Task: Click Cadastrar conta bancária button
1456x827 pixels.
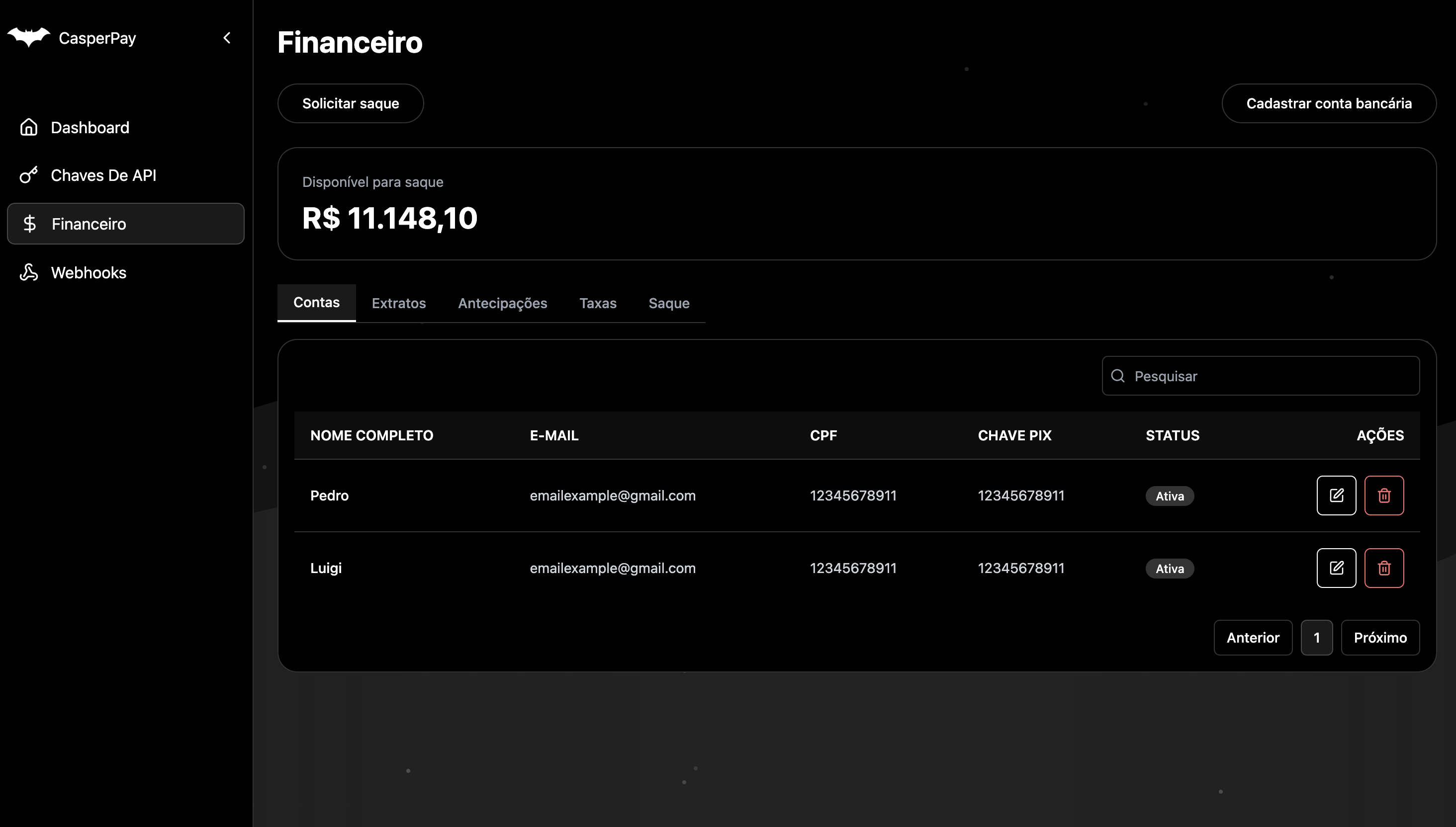Action: click(1329, 103)
